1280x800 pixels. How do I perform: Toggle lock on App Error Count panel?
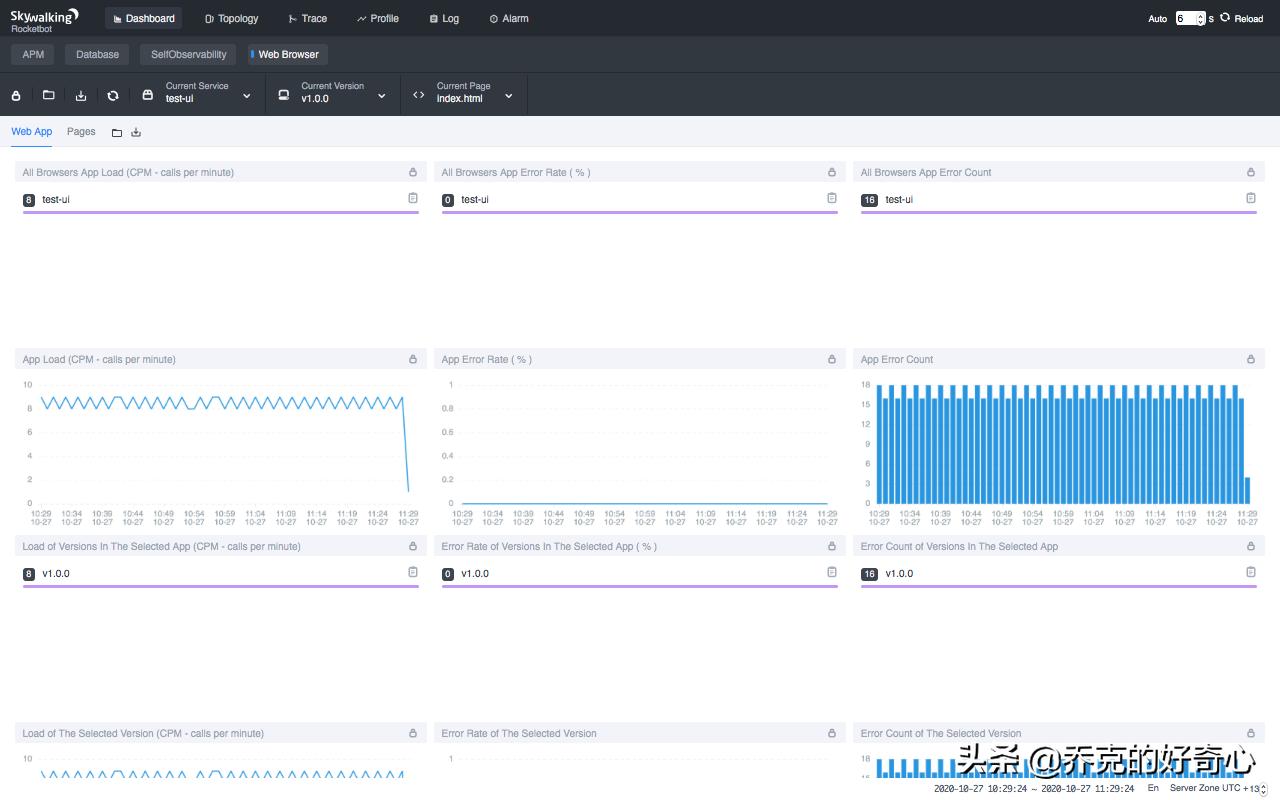coord(1250,359)
